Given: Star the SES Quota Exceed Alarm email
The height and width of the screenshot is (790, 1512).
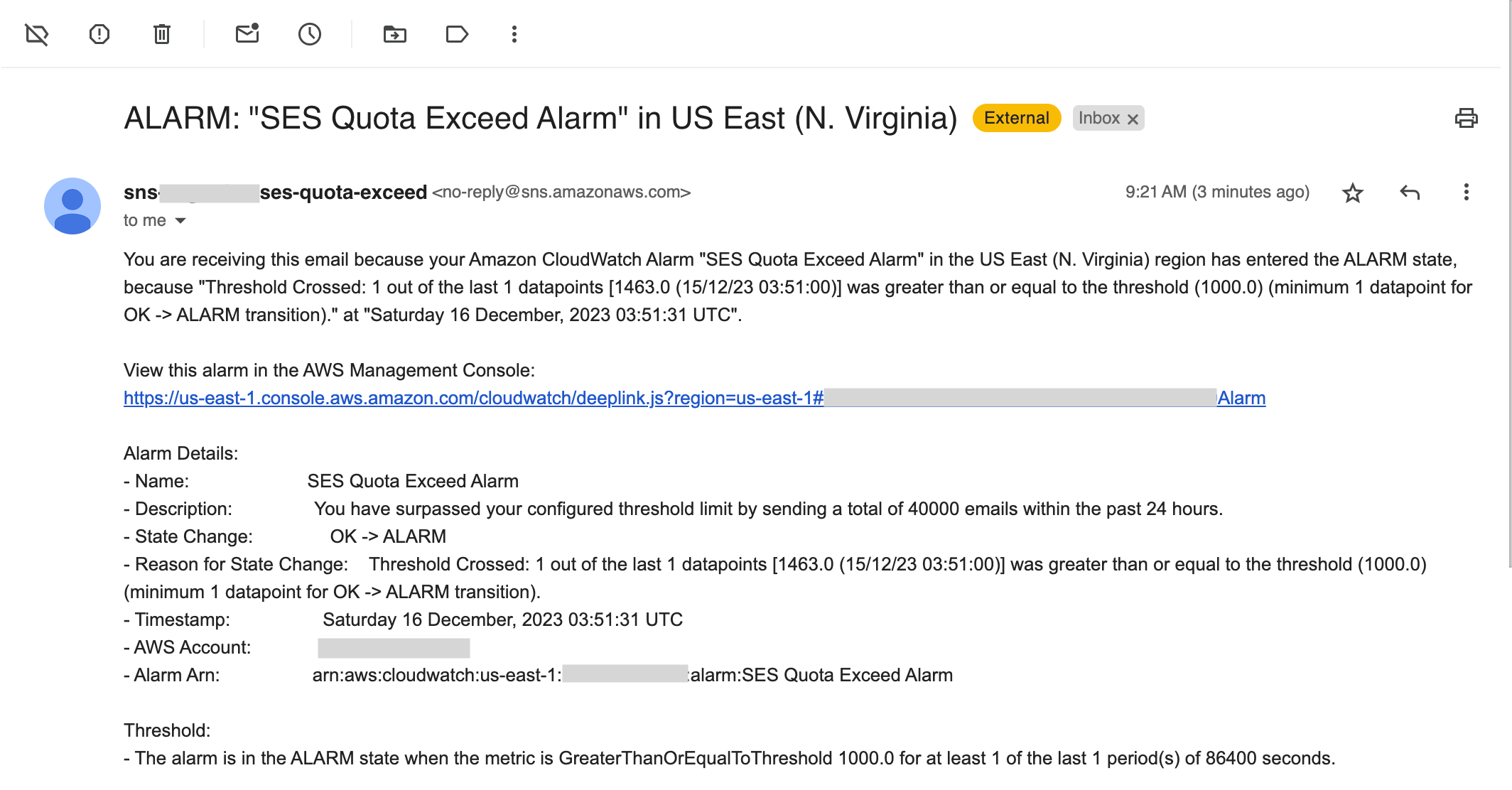Looking at the screenshot, I should (x=1353, y=193).
